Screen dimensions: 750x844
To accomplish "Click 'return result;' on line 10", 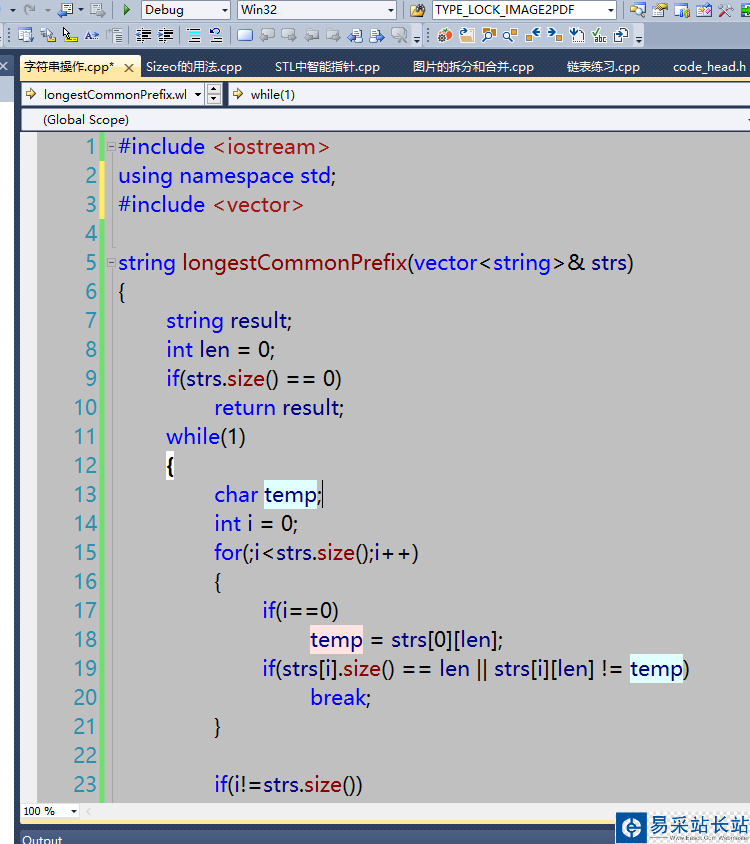I will tap(279, 408).
